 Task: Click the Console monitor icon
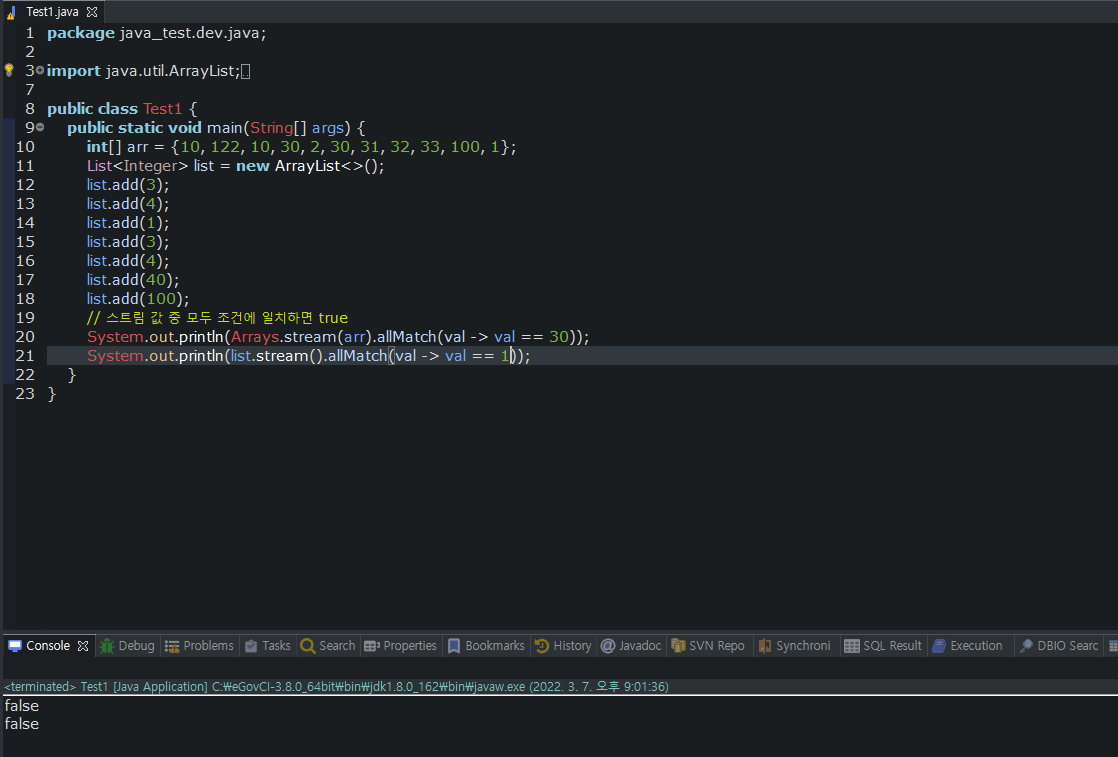point(15,646)
